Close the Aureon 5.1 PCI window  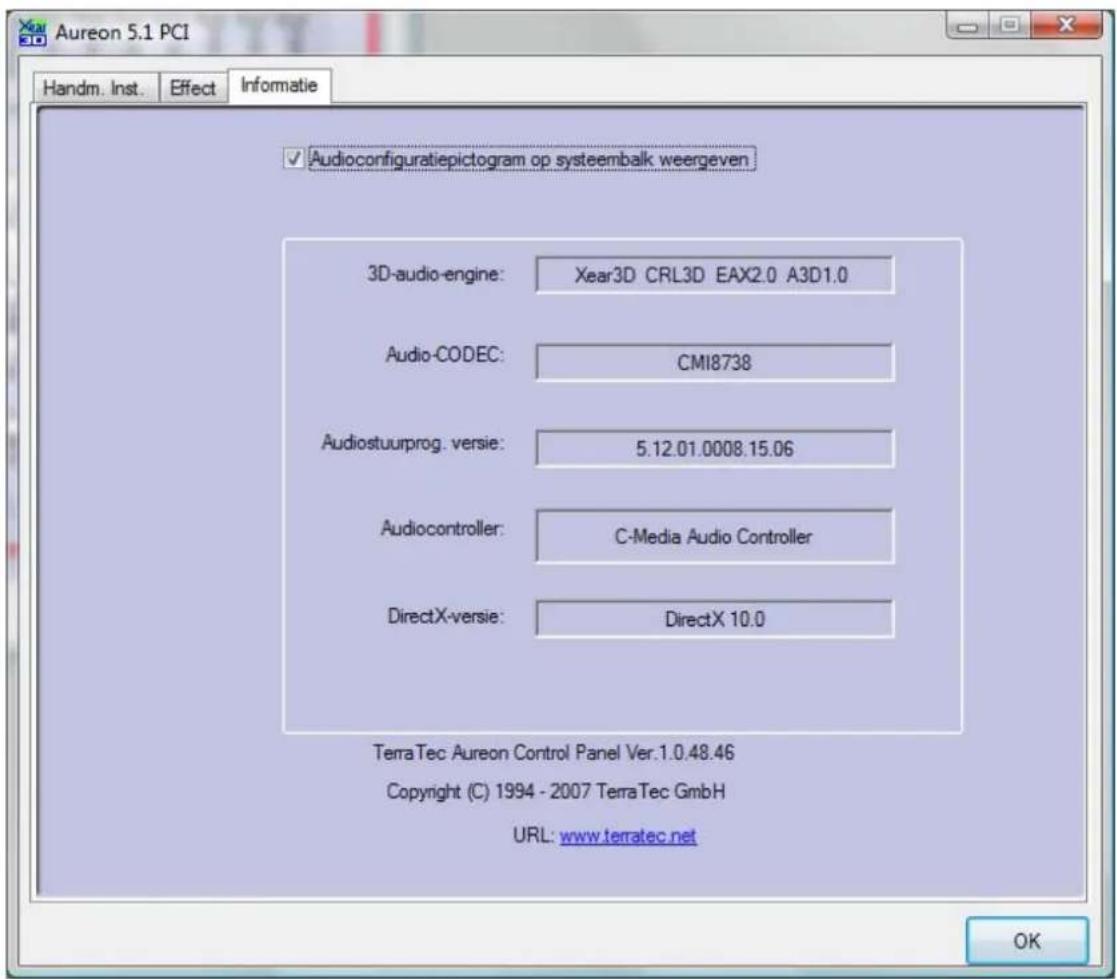[x=1066, y=26]
